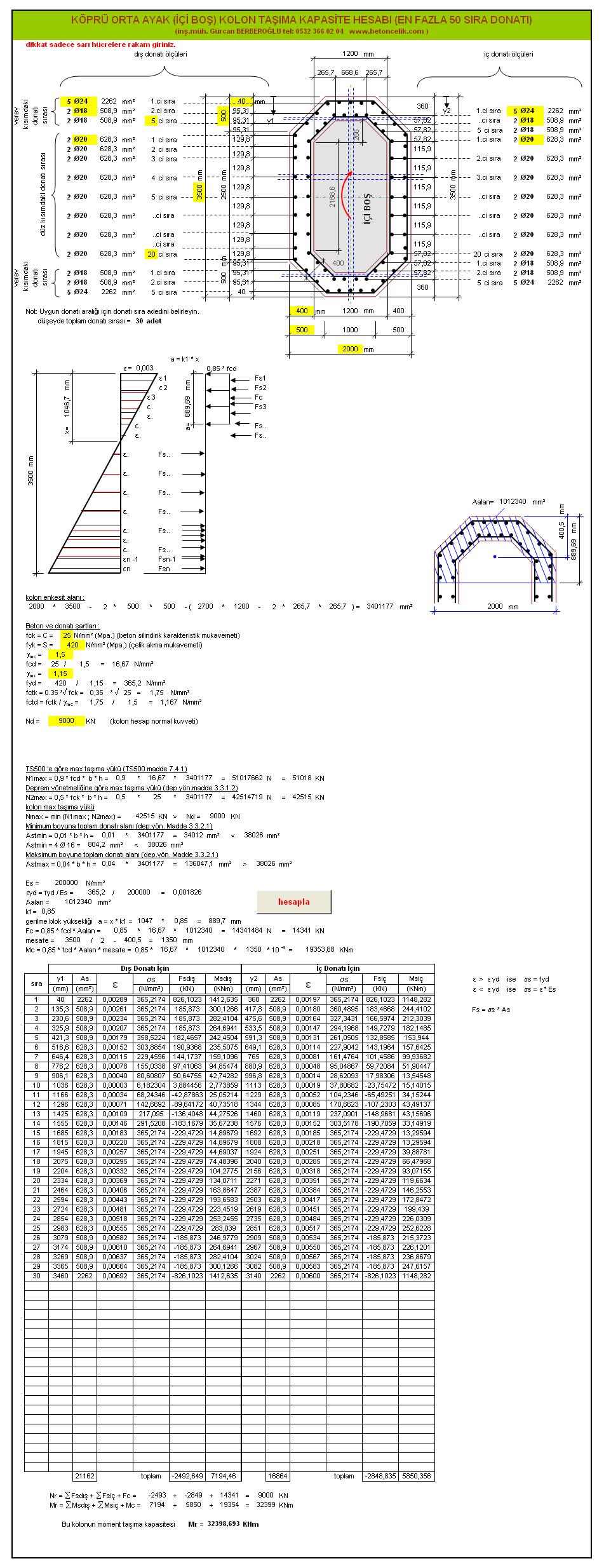Click the 'kolon enkesit alanı :' heading
Screen dimensions: 604x1568
tap(55, 597)
